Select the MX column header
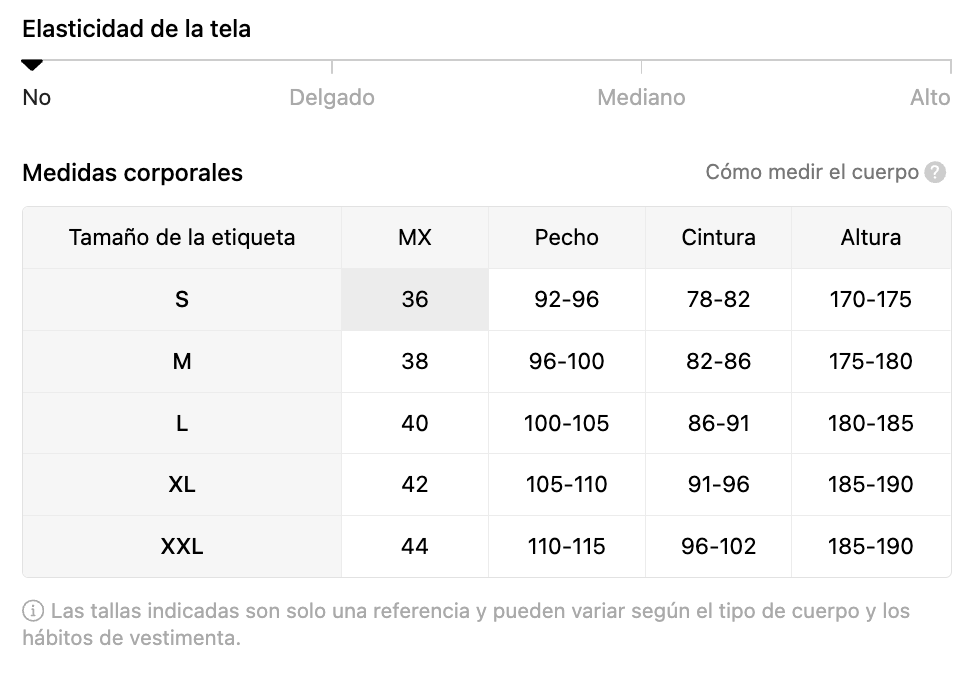Image resolution: width=976 pixels, height=684 pixels. point(415,238)
